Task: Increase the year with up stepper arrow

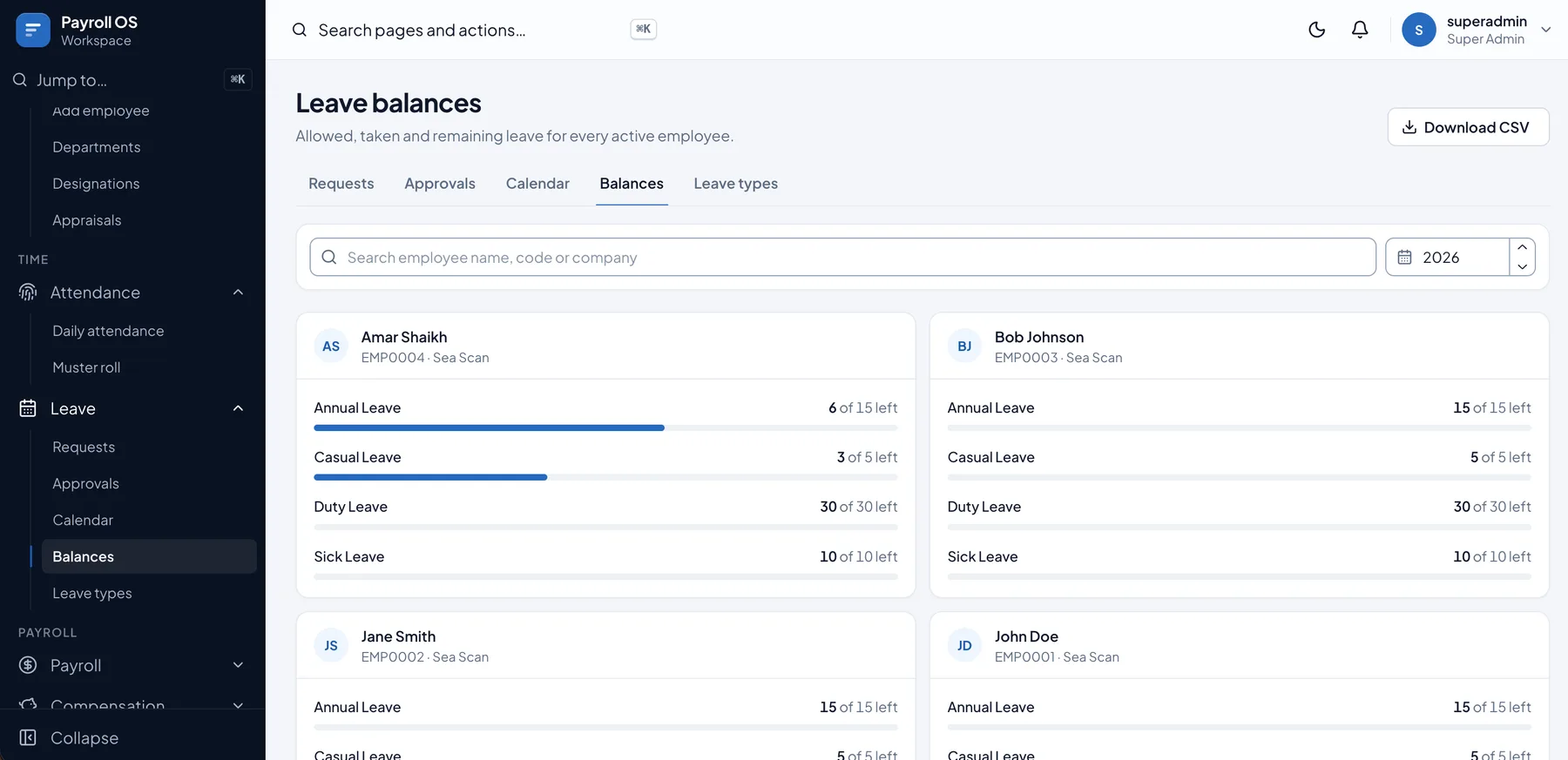Action: (1522, 247)
